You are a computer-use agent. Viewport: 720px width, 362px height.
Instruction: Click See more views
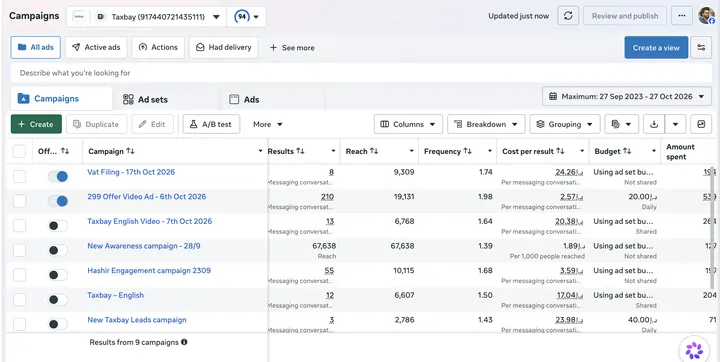tap(292, 47)
